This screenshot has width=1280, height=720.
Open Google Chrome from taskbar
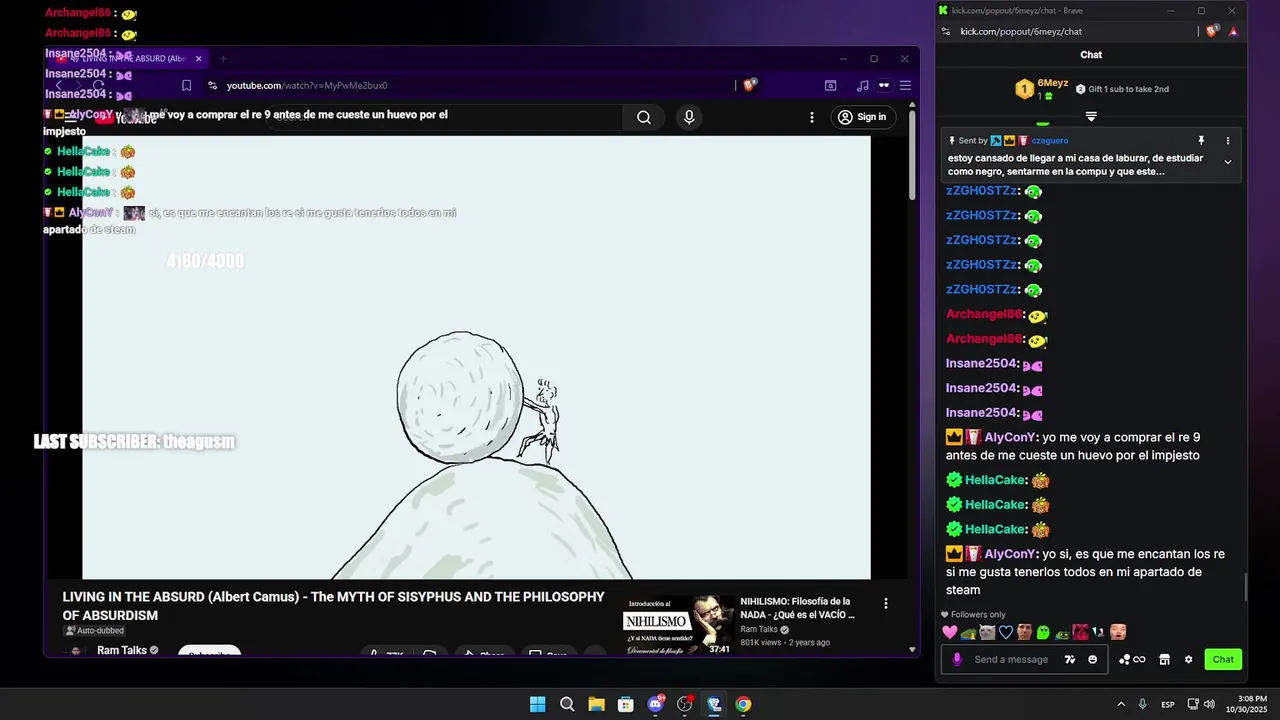(743, 704)
